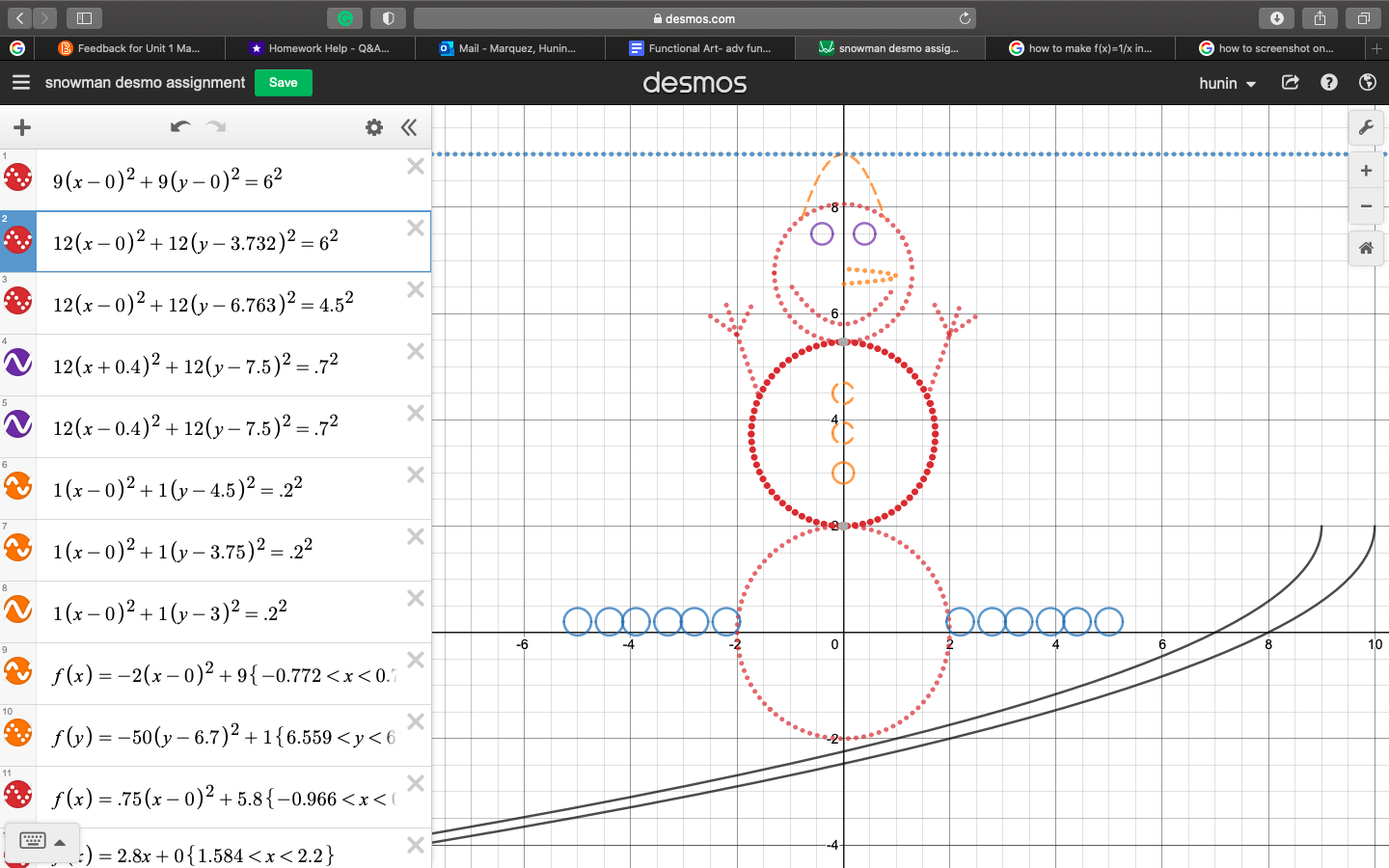Hide expression 9 hat parabola

tap(18, 671)
